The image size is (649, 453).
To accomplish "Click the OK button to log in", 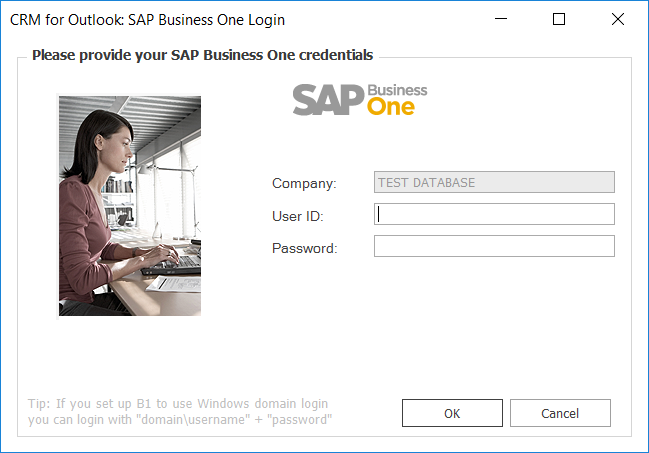I will coord(452,413).
